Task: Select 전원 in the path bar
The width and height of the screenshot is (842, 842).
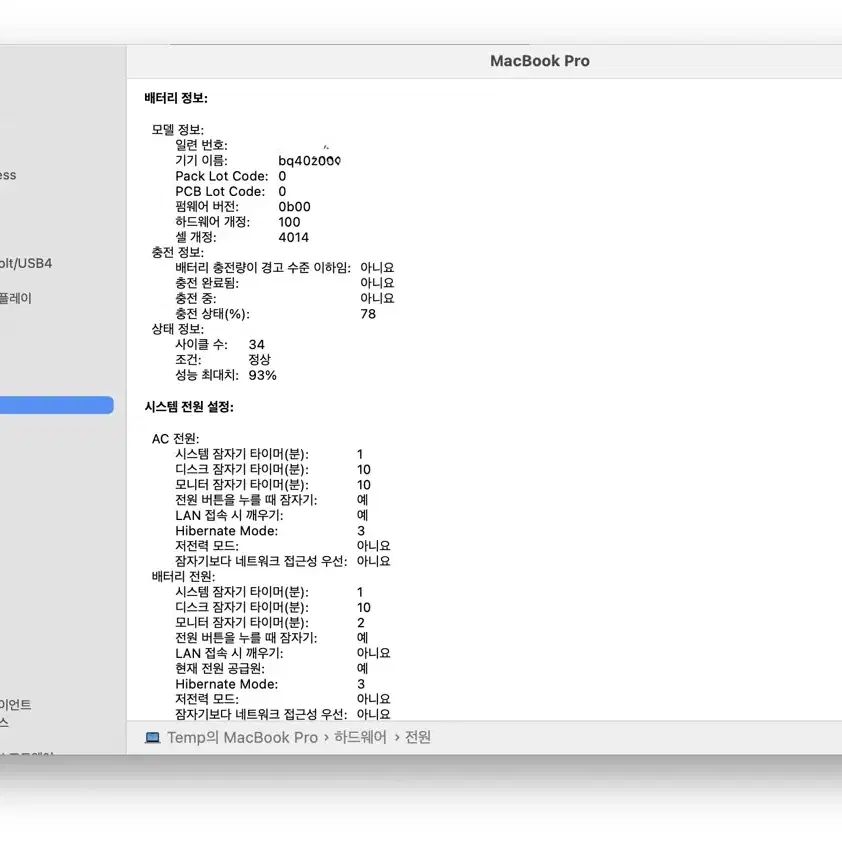Action: [418, 737]
